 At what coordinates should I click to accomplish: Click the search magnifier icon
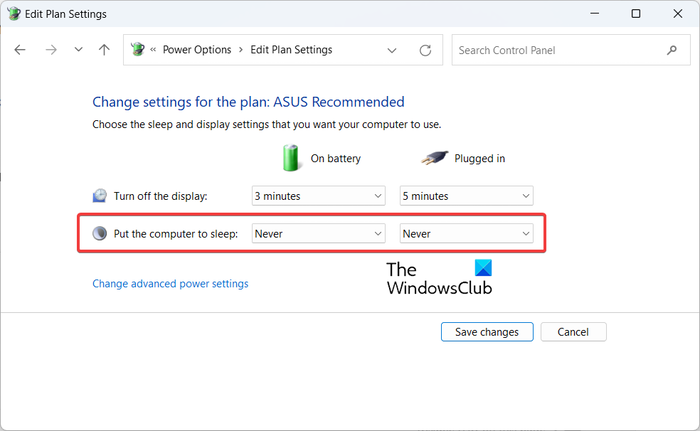click(x=671, y=50)
